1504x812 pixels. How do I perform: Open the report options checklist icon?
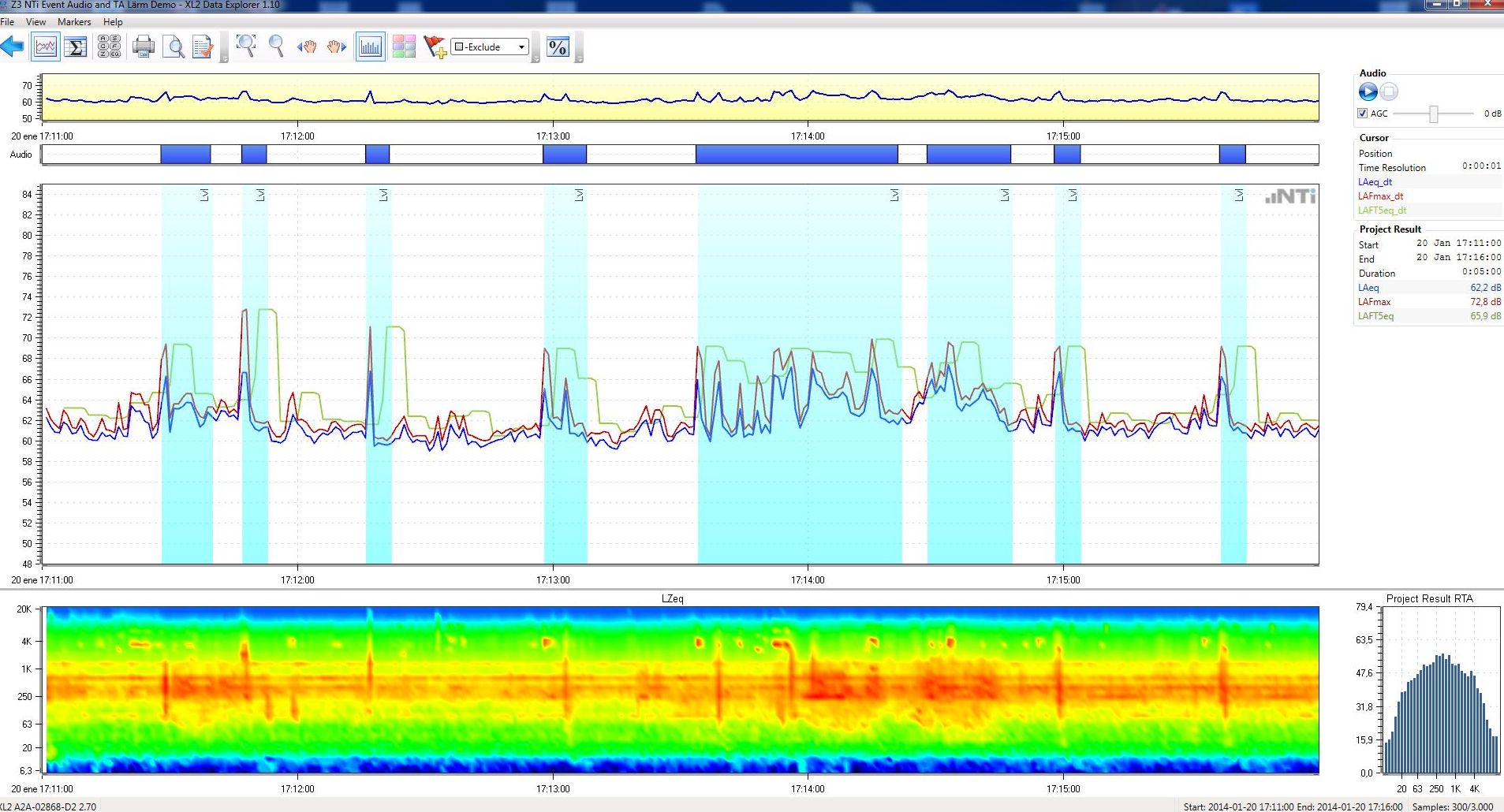point(203,47)
